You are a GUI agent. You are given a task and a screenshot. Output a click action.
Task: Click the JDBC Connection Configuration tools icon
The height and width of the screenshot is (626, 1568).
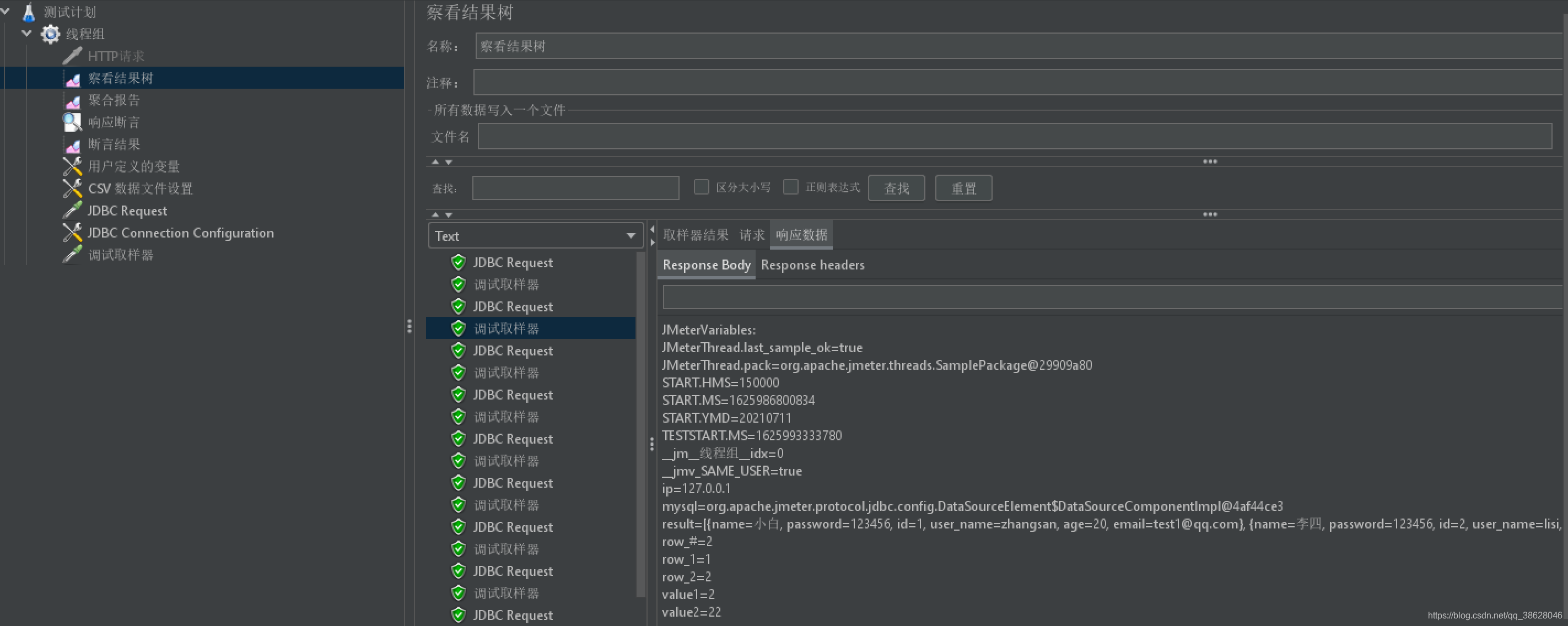click(x=72, y=233)
